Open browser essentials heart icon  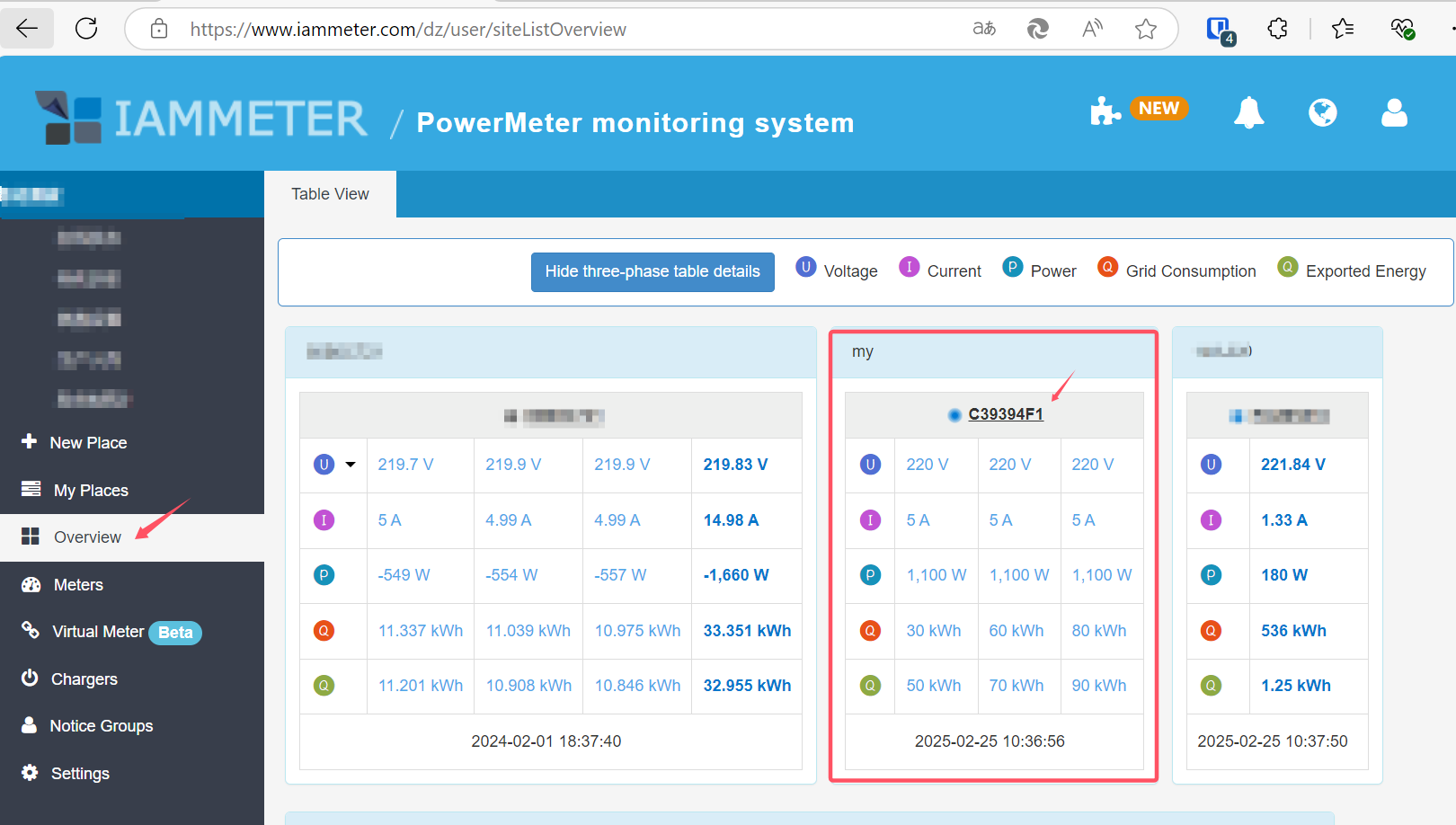(1403, 29)
